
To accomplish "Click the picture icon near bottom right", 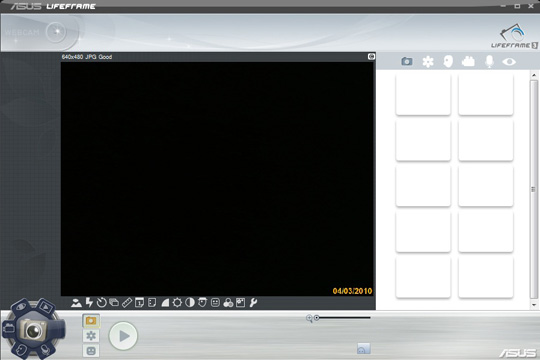I will 364,348.
